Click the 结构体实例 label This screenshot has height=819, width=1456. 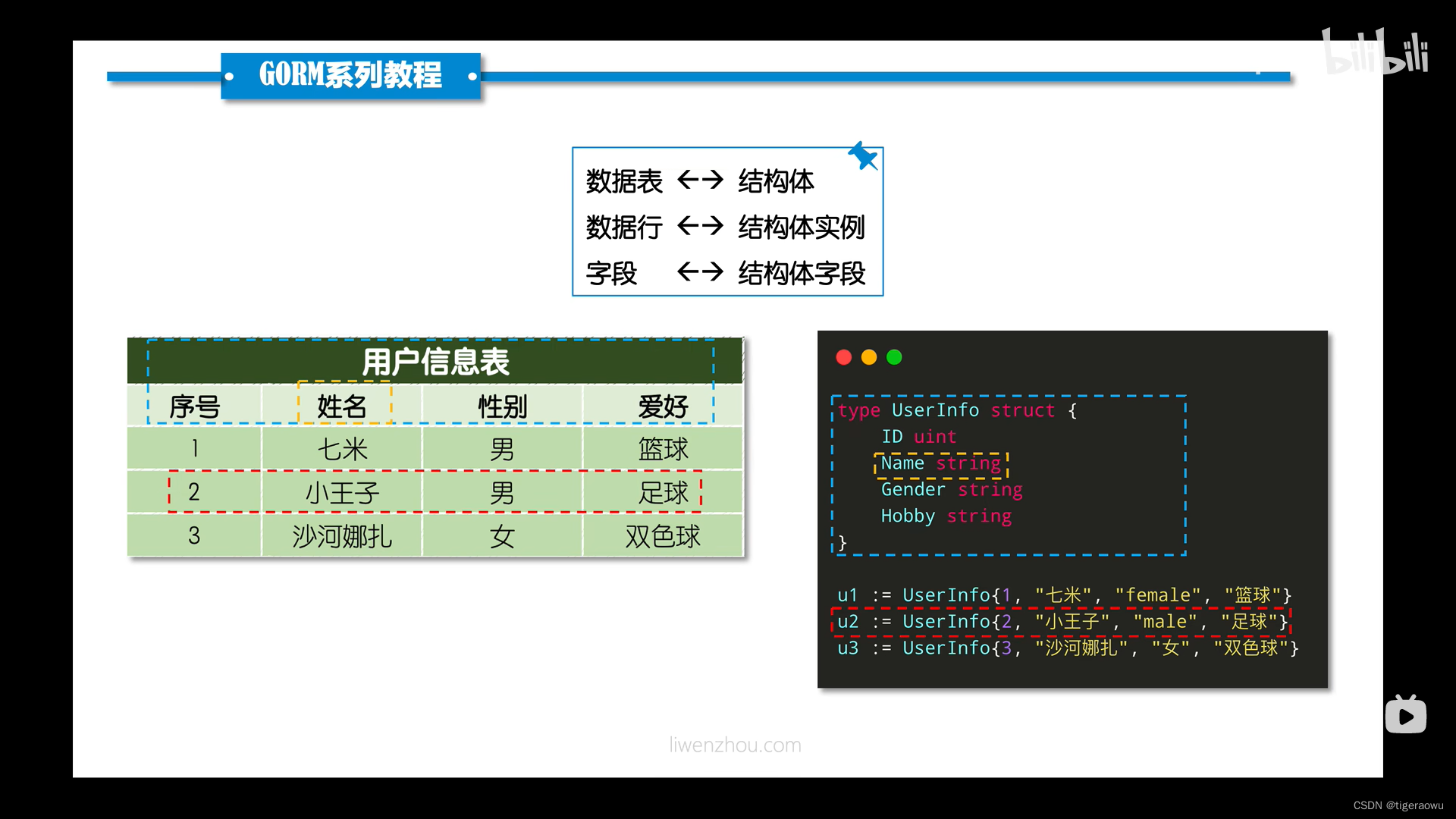(802, 227)
